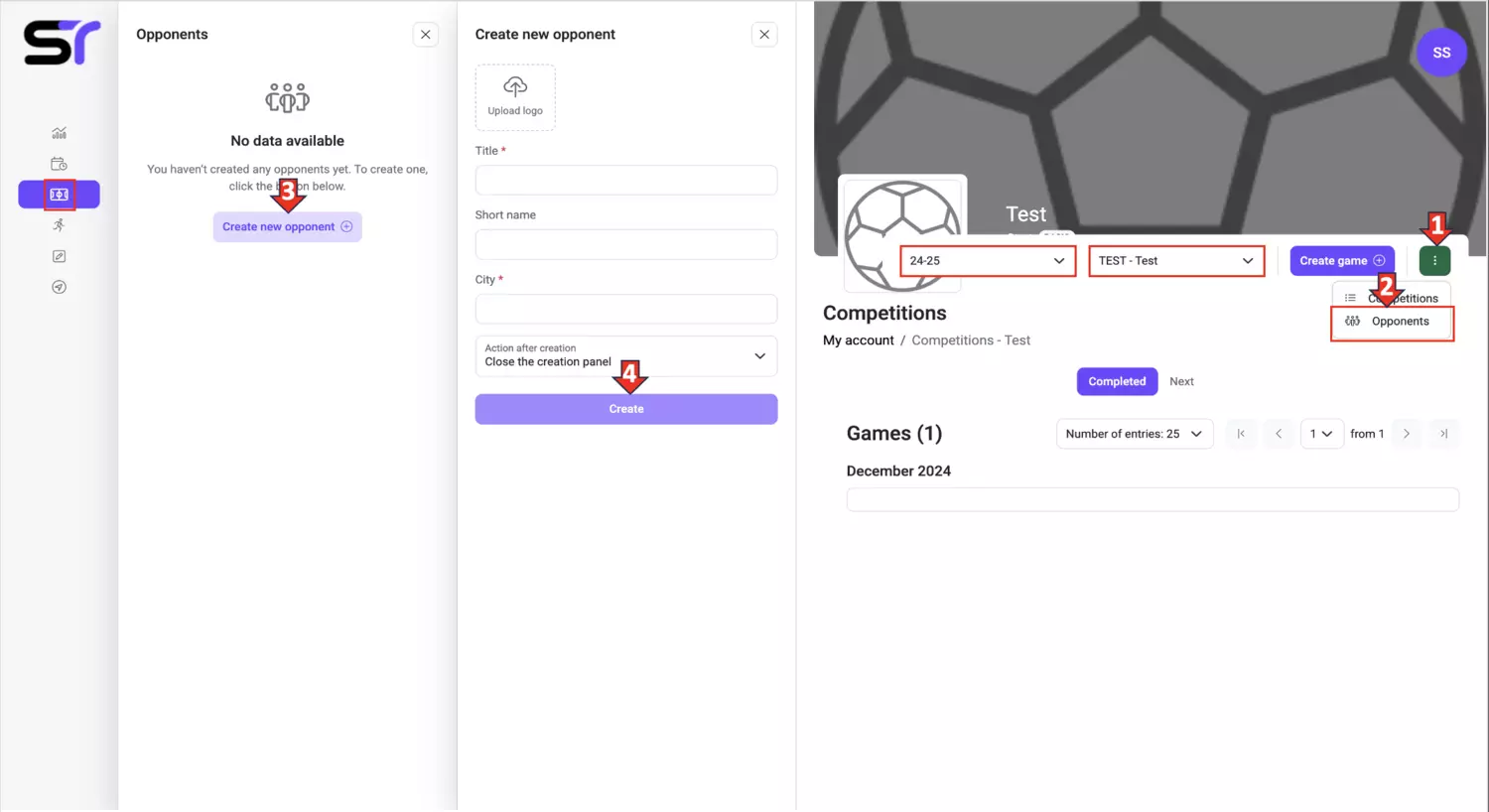This screenshot has height=812, width=1489.
Task: Open the calendar icon in sidebar
Action: point(59,164)
